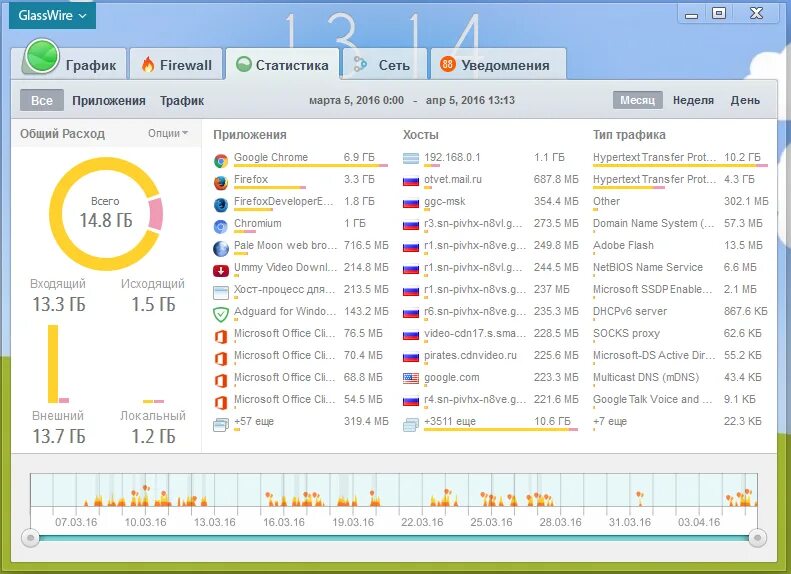Click the Firefox app icon
This screenshot has height=574, width=791.
(220, 183)
